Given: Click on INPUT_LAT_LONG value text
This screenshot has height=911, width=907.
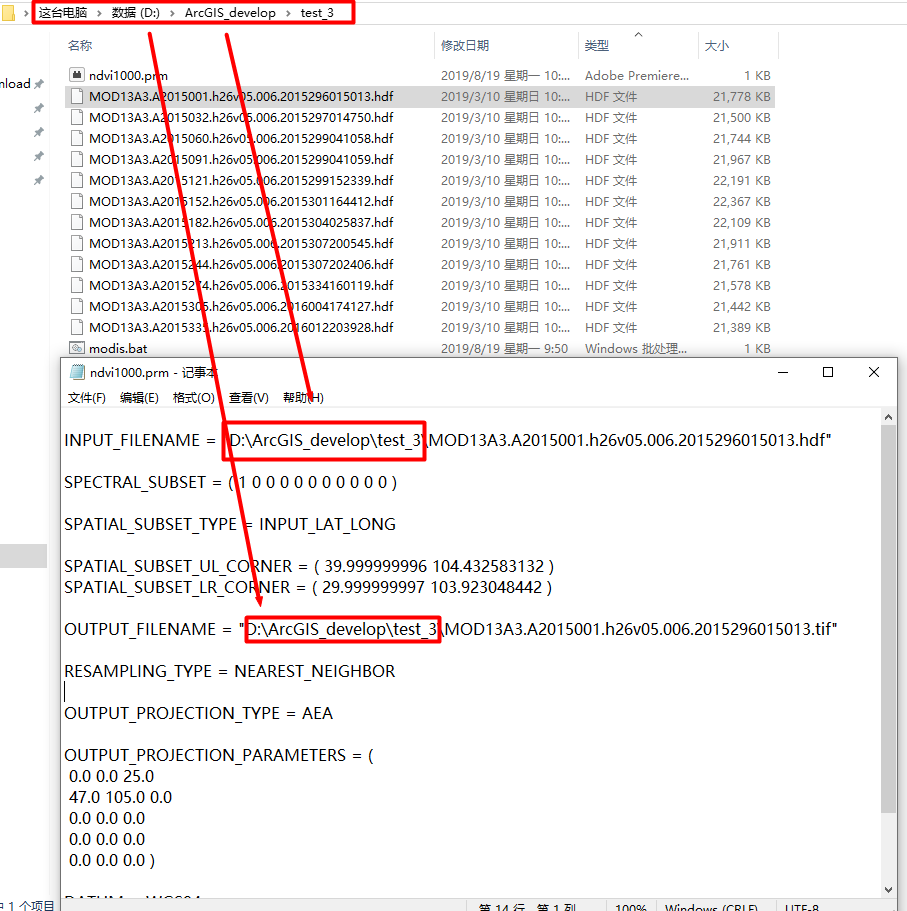Looking at the screenshot, I should 327,525.
